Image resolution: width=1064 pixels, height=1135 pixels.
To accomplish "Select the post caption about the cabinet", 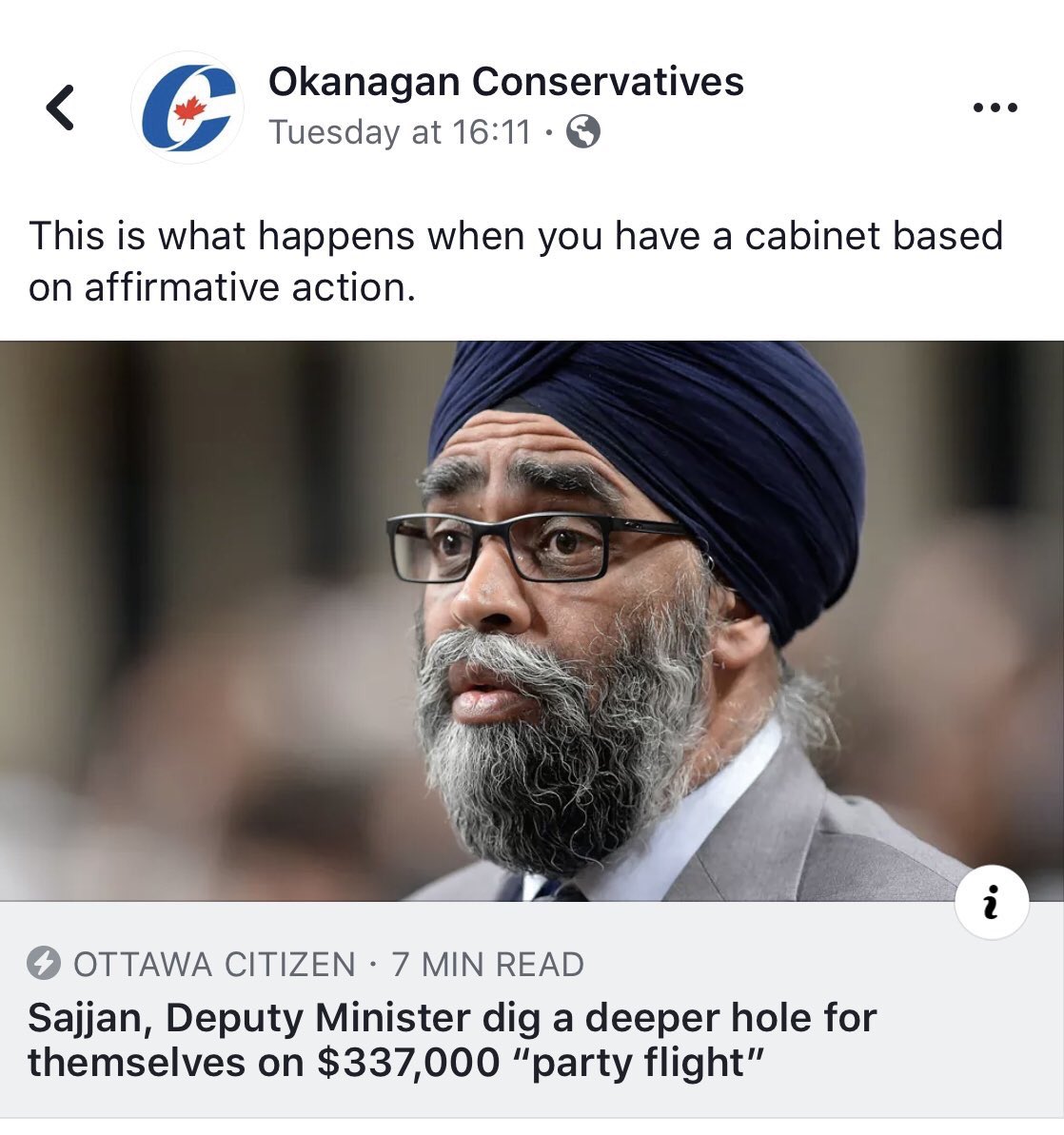I will coord(516,261).
